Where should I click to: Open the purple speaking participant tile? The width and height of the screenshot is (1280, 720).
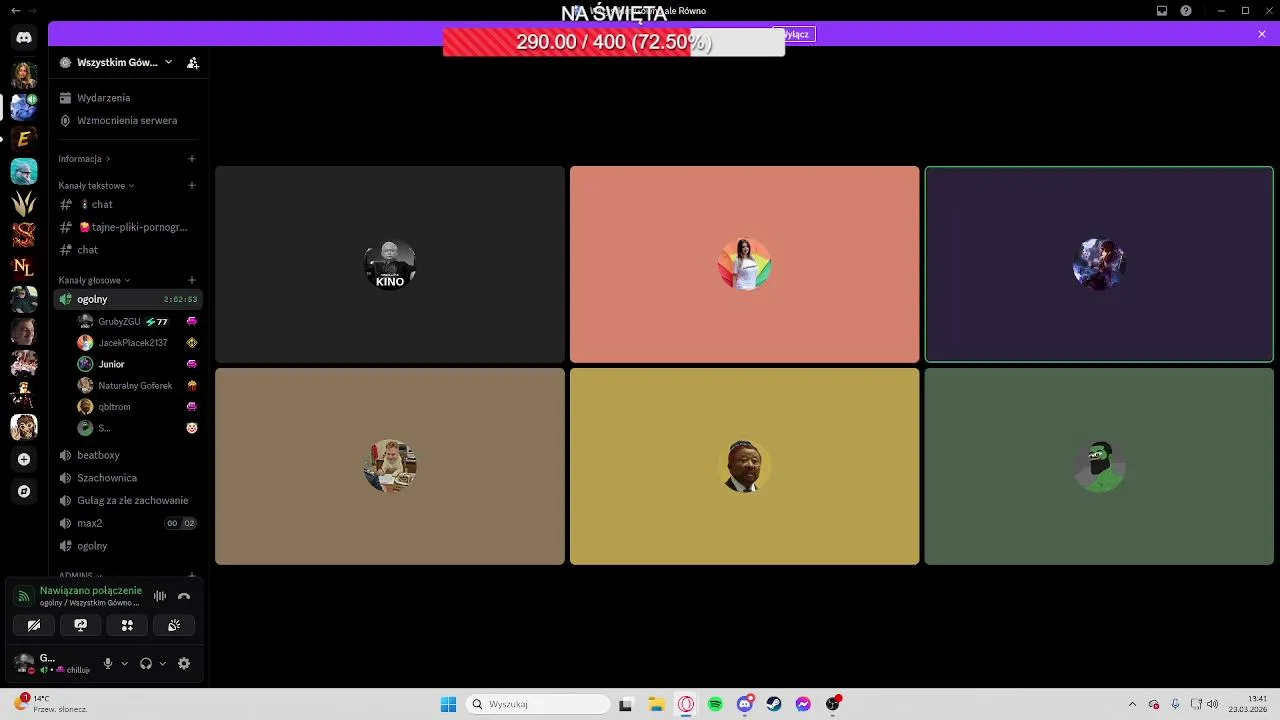tap(1099, 264)
